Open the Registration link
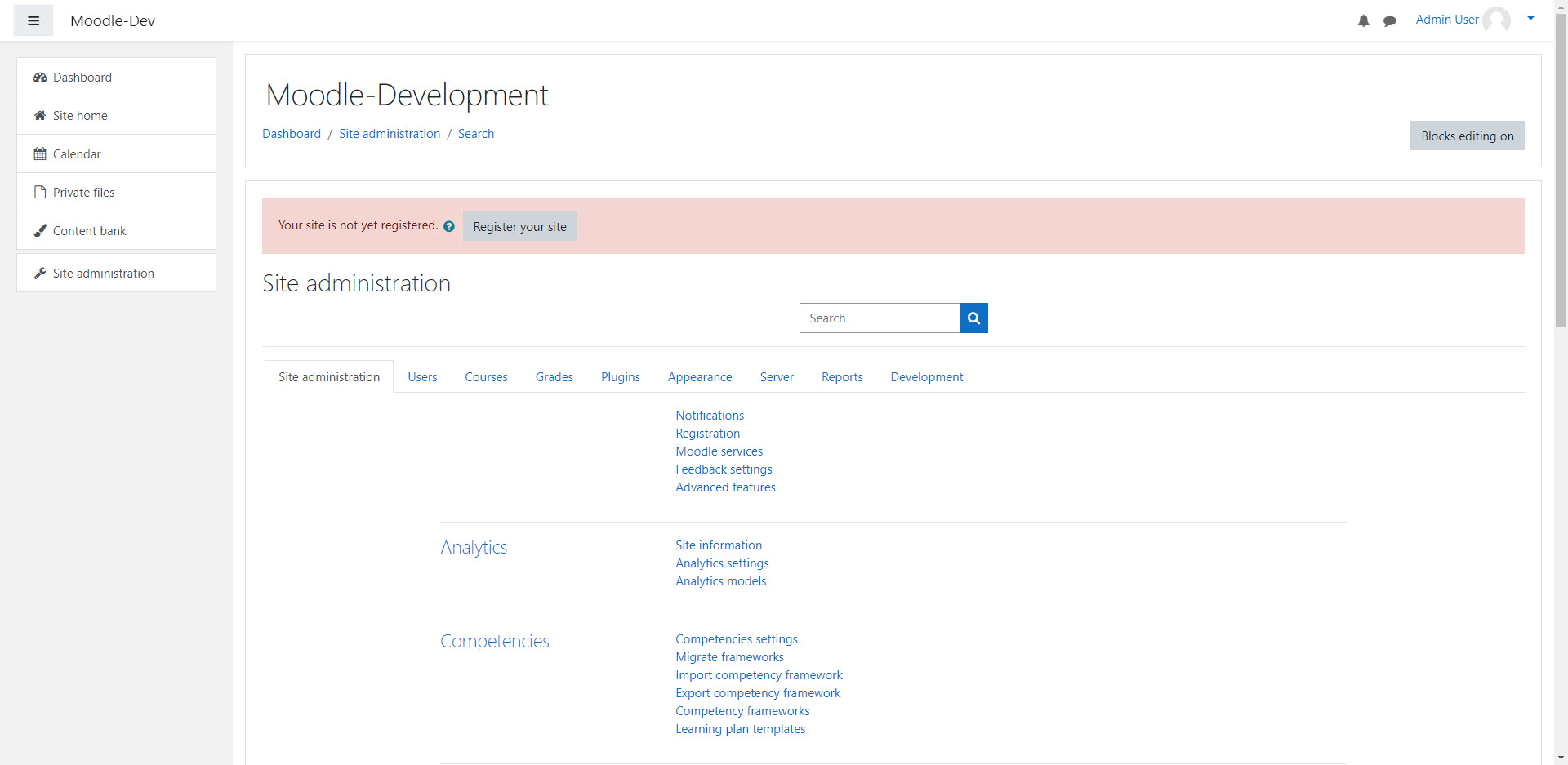Image resolution: width=1568 pixels, height=765 pixels. [707, 434]
